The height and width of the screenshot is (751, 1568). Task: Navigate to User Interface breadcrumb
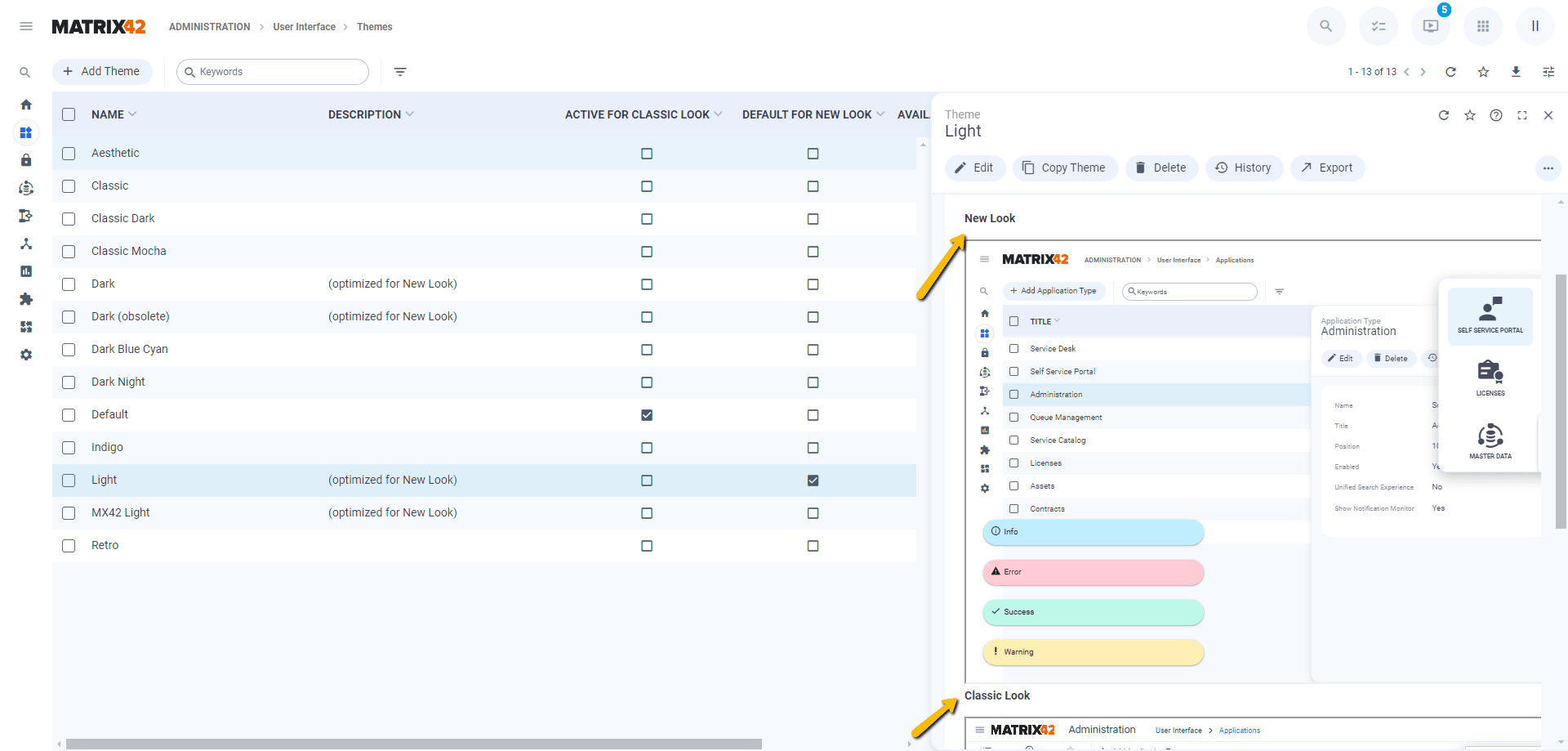tap(304, 27)
